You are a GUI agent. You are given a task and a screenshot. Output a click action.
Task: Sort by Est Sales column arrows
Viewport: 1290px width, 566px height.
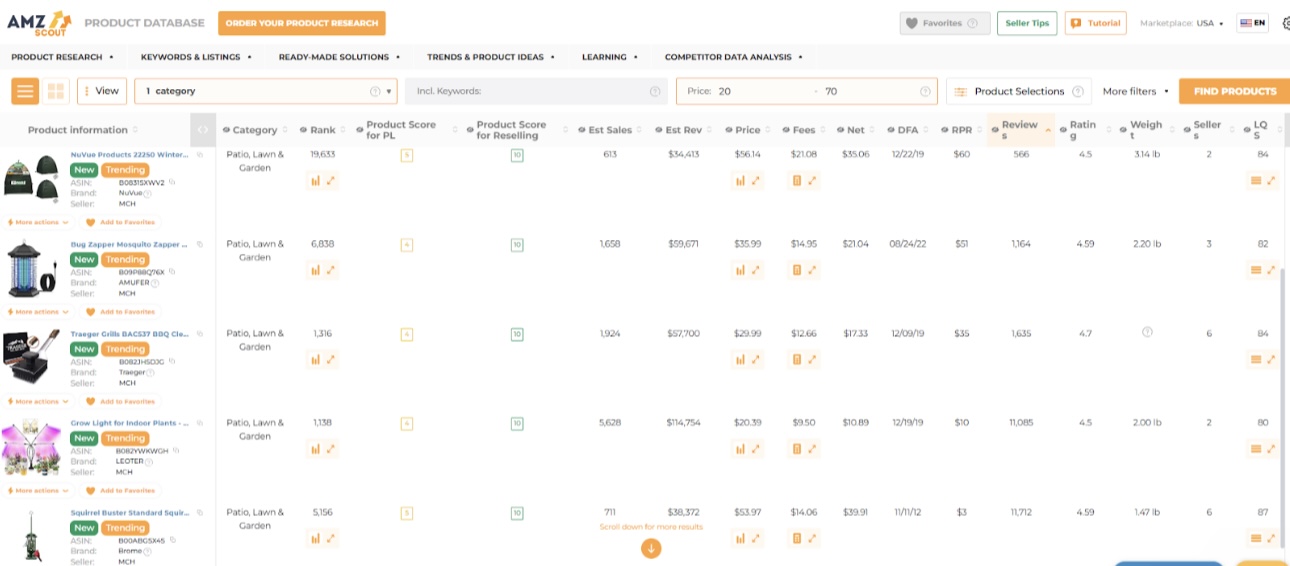click(640, 130)
